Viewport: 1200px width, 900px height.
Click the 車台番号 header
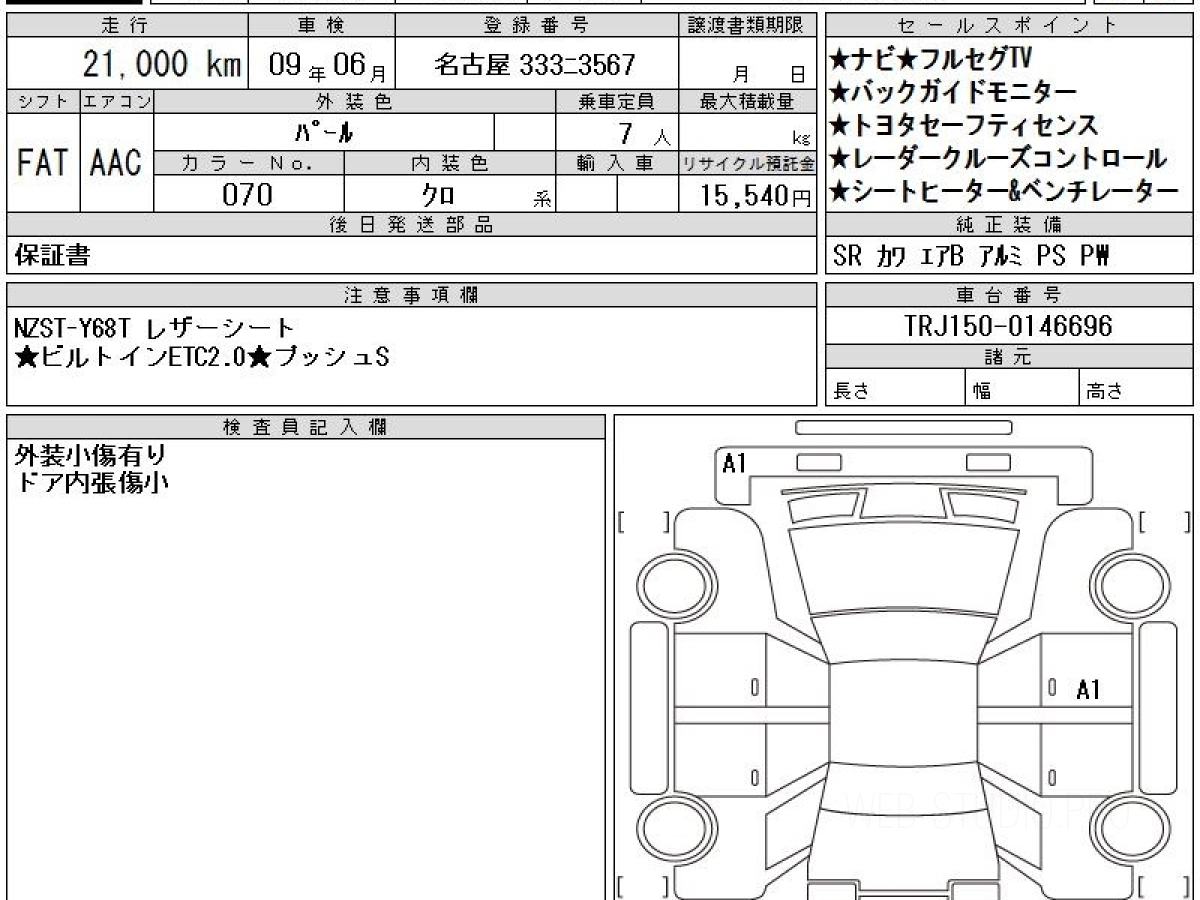1008,295
